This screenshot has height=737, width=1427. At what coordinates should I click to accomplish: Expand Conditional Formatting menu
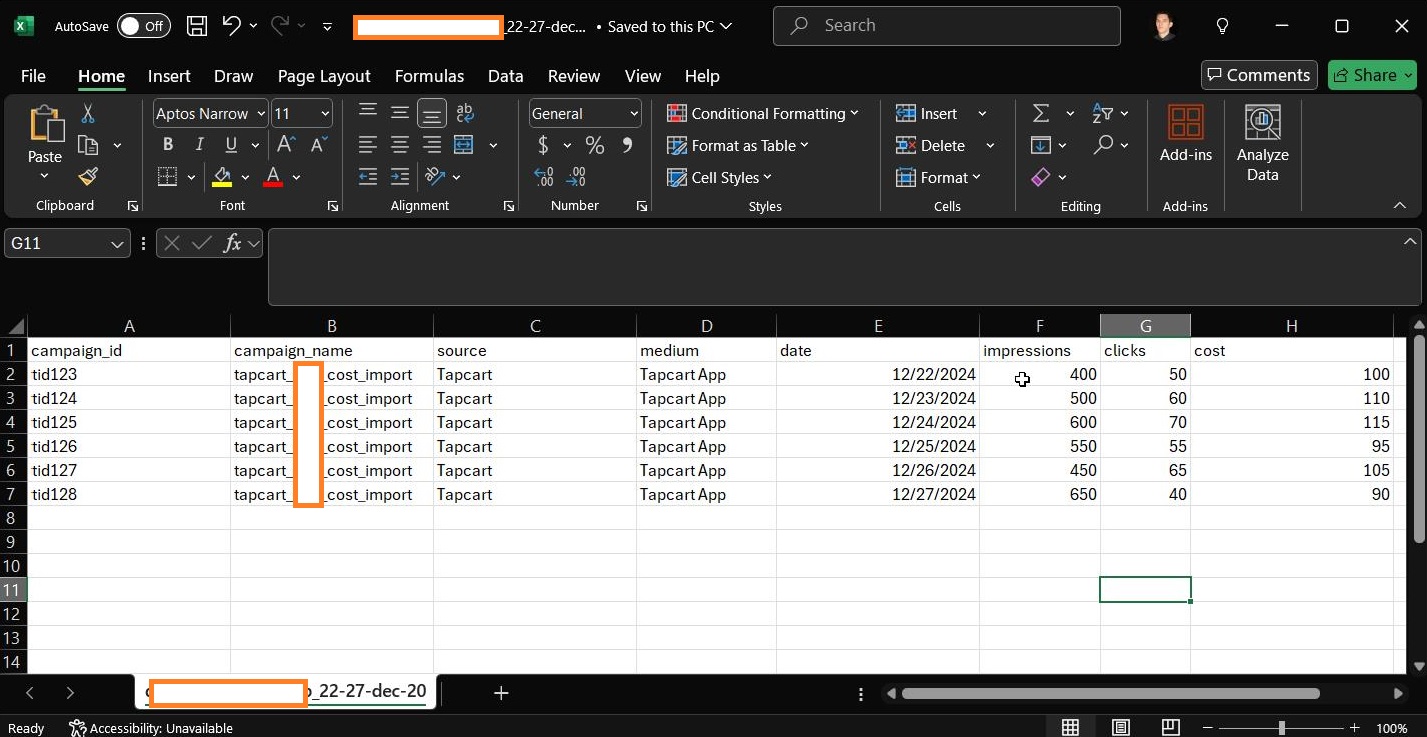pyautogui.click(x=763, y=113)
